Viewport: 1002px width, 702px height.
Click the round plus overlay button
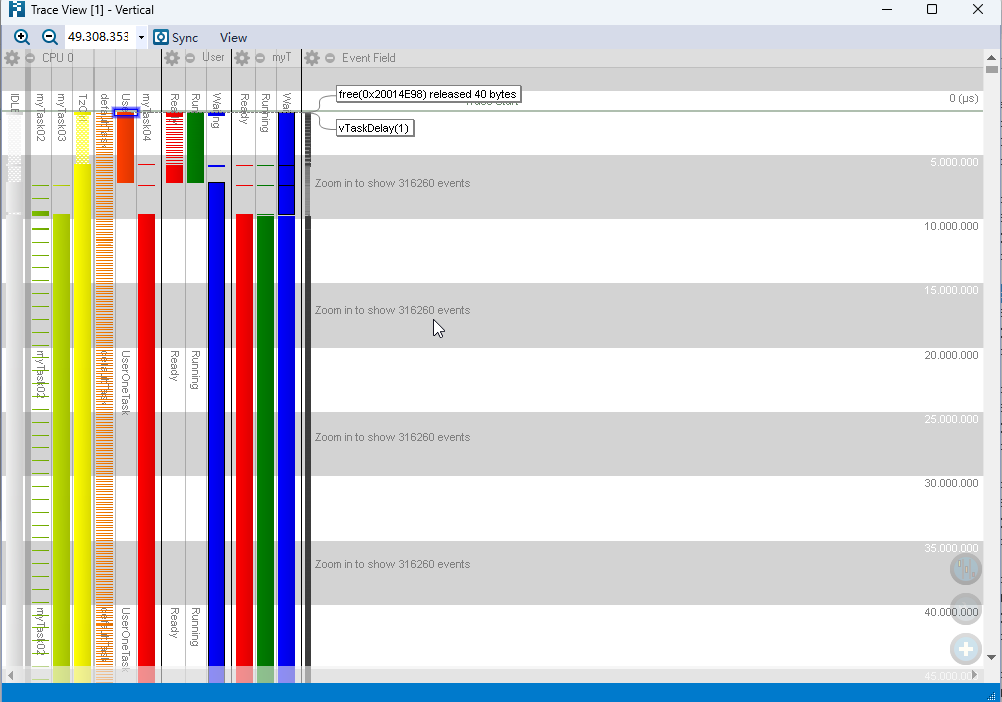966,650
